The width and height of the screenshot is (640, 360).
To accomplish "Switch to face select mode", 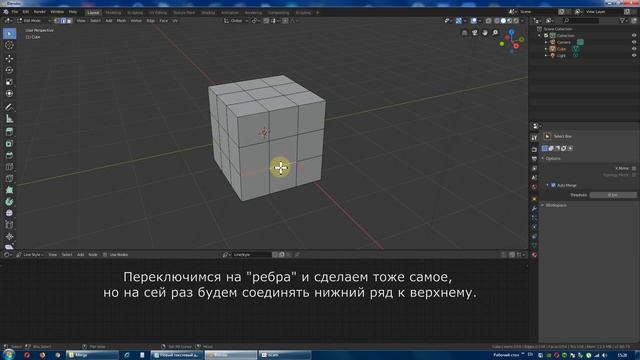I will 69,20.
